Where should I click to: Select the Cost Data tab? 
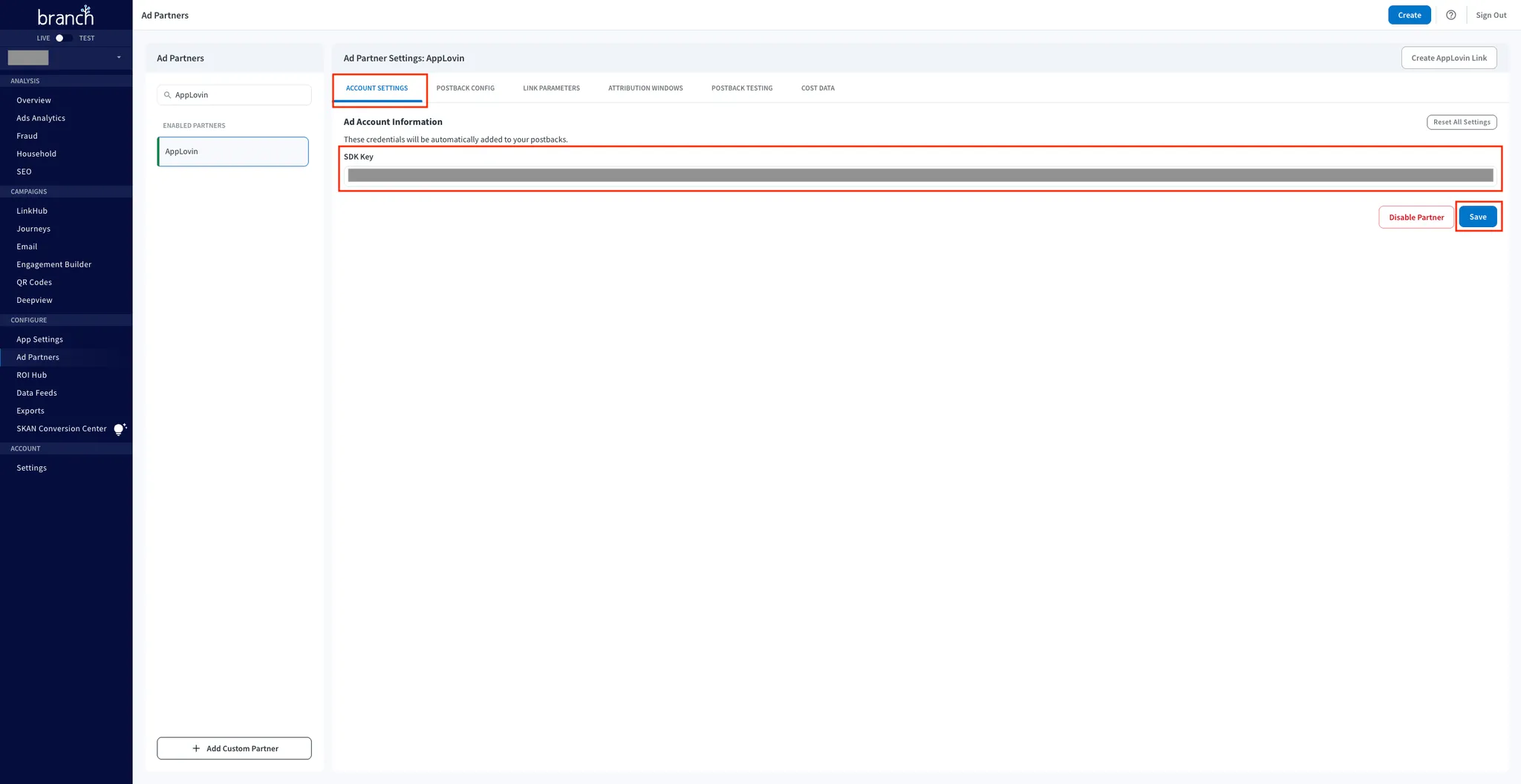click(x=818, y=88)
